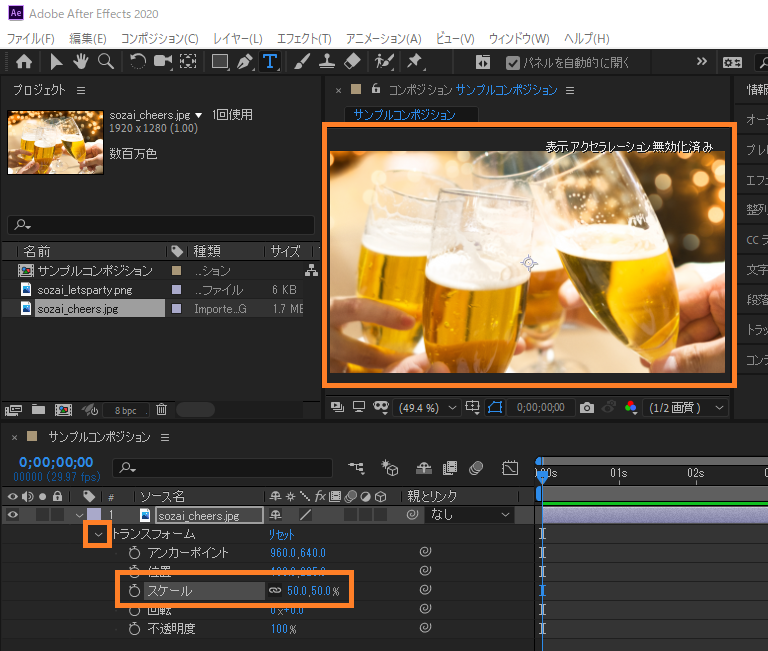
Task: Click the layer 1 label color swatch
Action: pos(94,514)
